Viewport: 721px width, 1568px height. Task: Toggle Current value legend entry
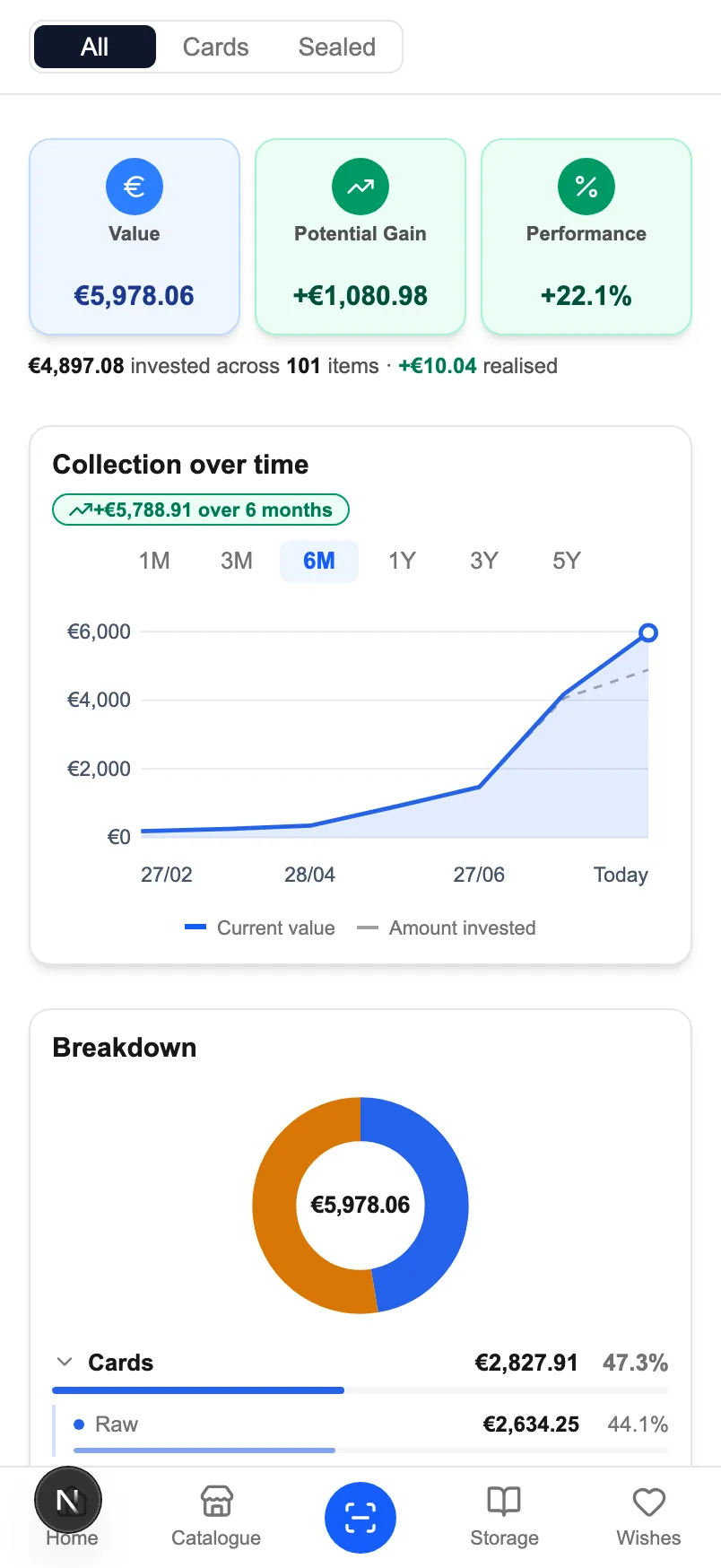tap(260, 928)
